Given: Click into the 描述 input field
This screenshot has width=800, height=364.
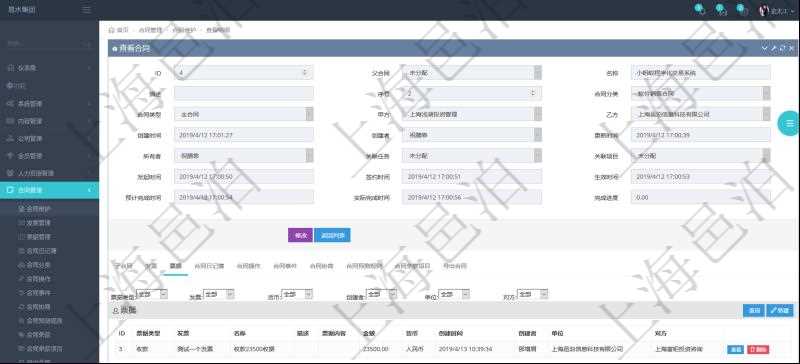Looking at the screenshot, I should click(x=244, y=93).
